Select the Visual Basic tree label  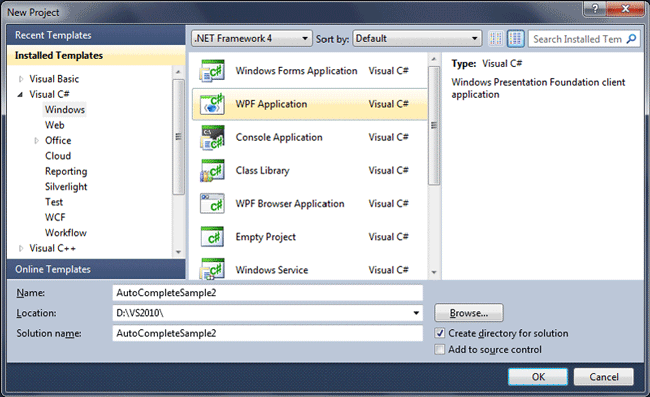click(x=54, y=79)
